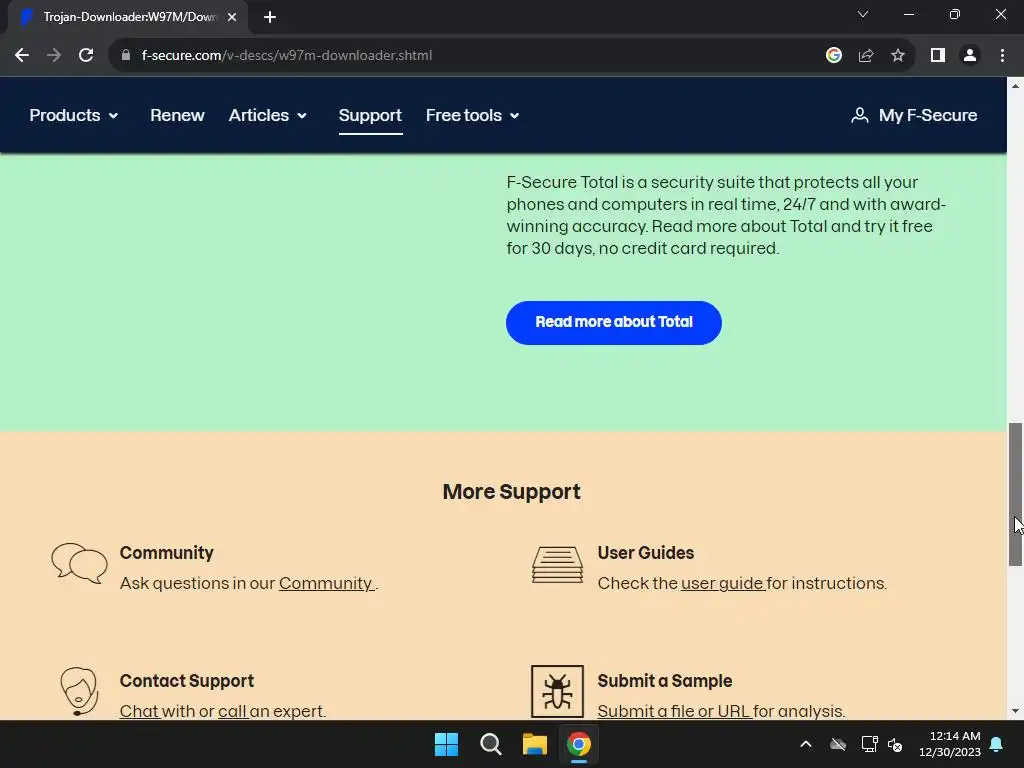Click the Submit a Sample heading
This screenshot has height=768, width=1024.
[x=665, y=680]
